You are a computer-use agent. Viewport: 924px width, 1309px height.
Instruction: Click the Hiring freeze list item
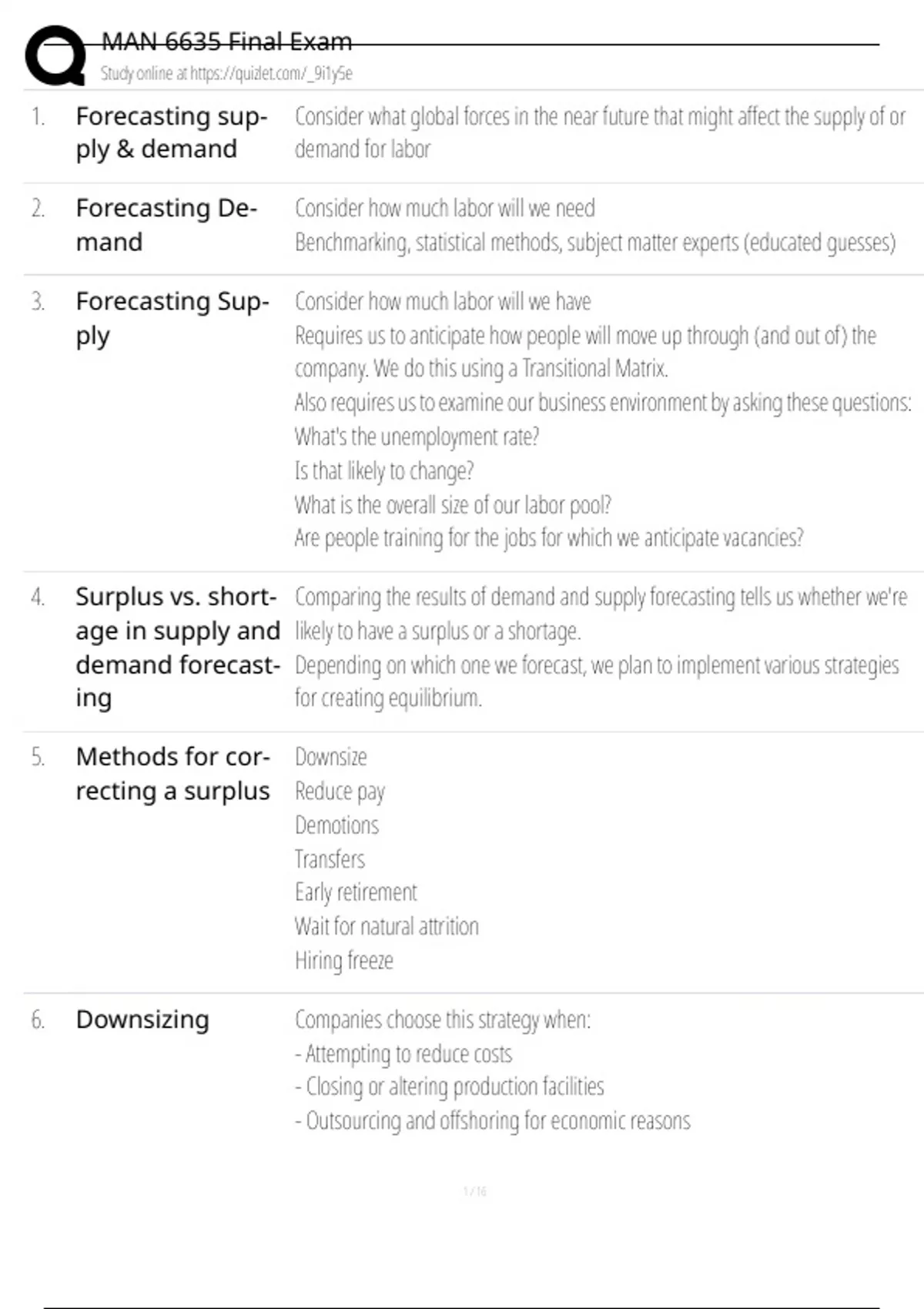coord(344,960)
